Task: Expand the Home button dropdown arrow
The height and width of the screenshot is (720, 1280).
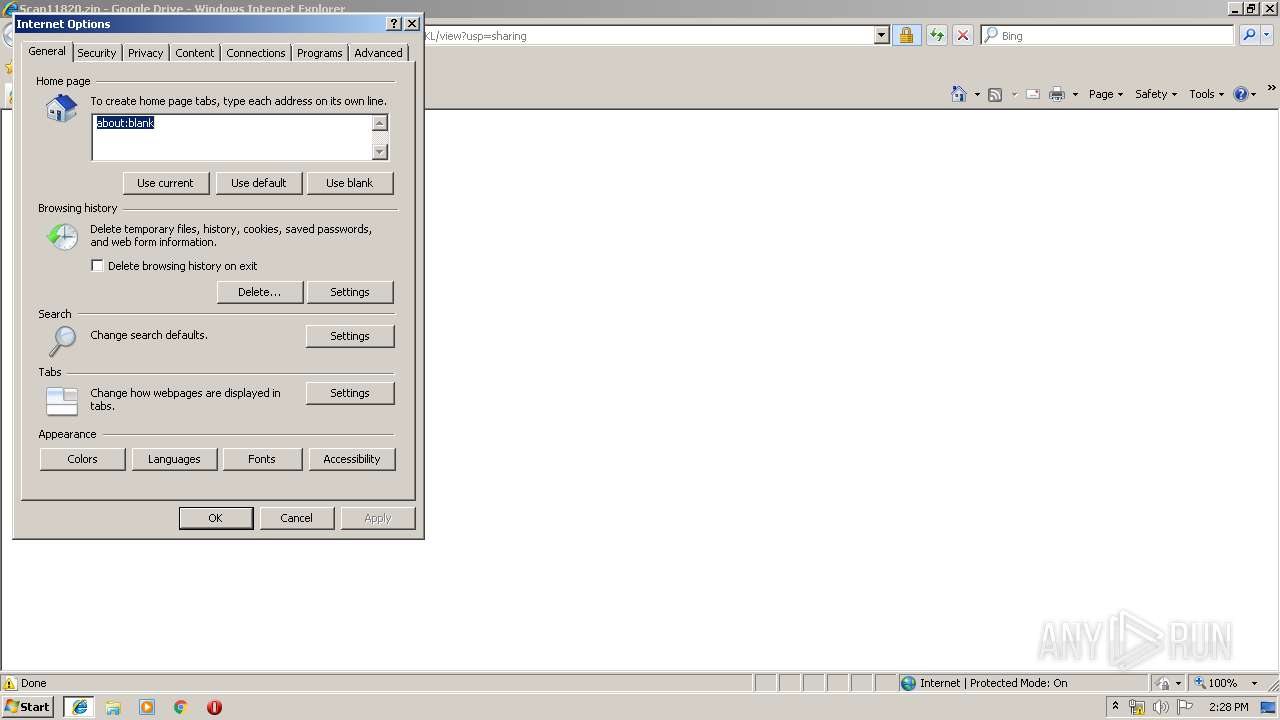Action: [x=977, y=95]
